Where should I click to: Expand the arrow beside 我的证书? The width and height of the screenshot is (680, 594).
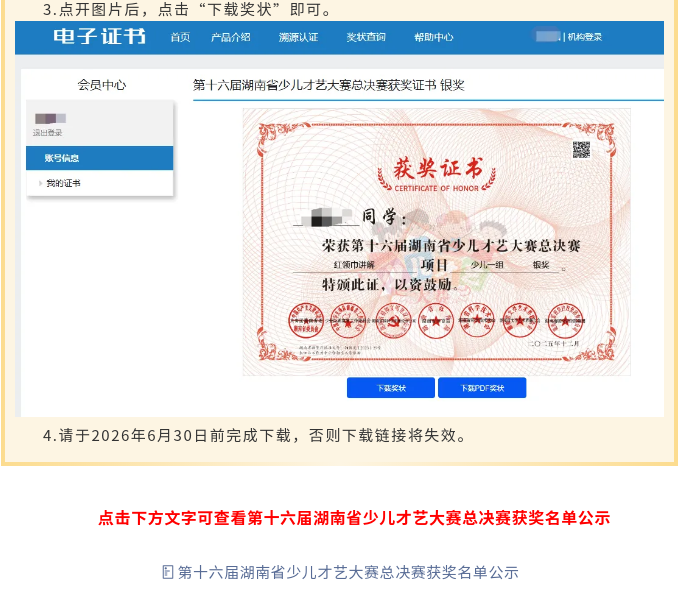click(x=40, y=183)
